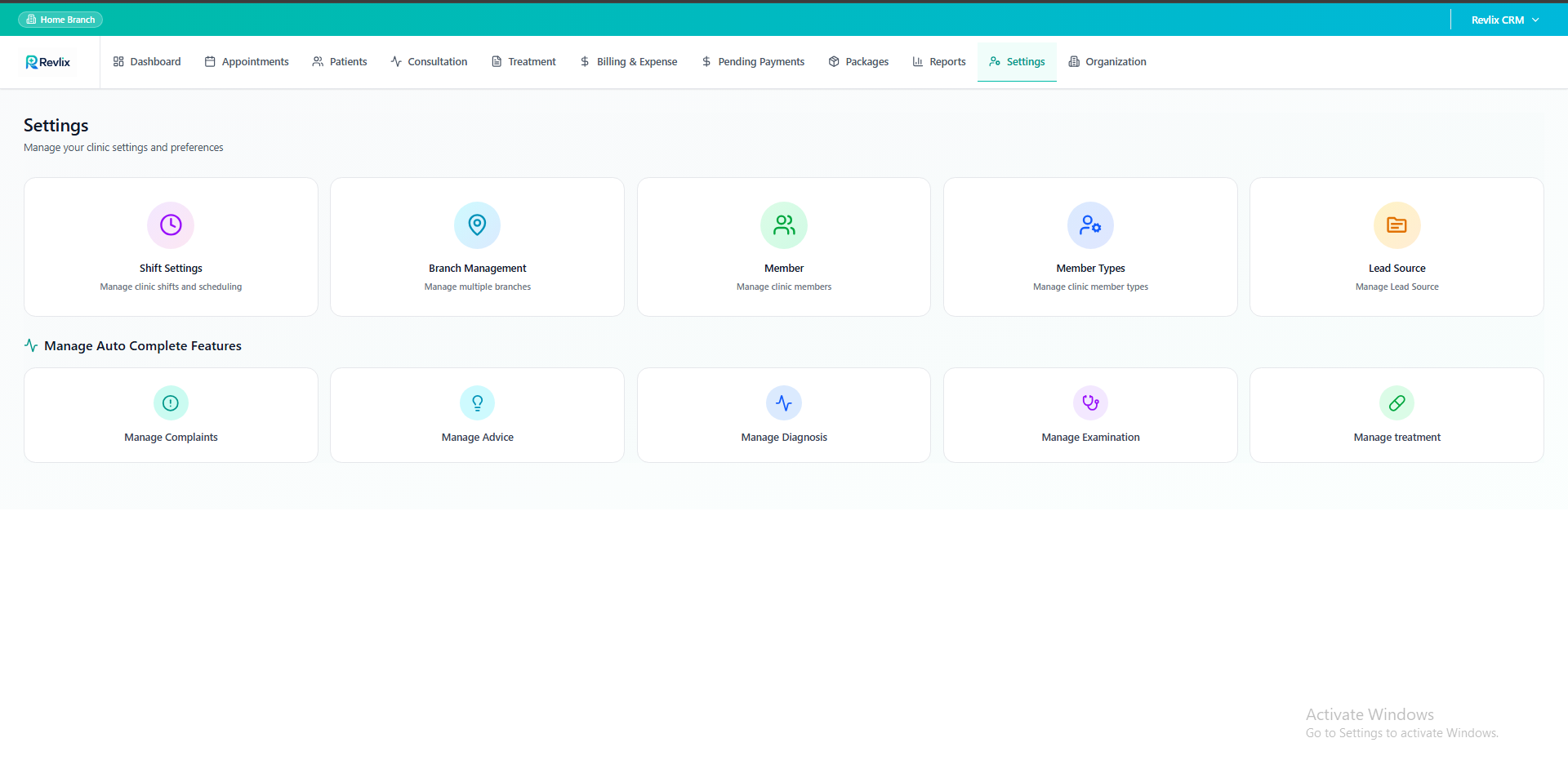Click the Manage Complaints label

click(x=171, y=438)
